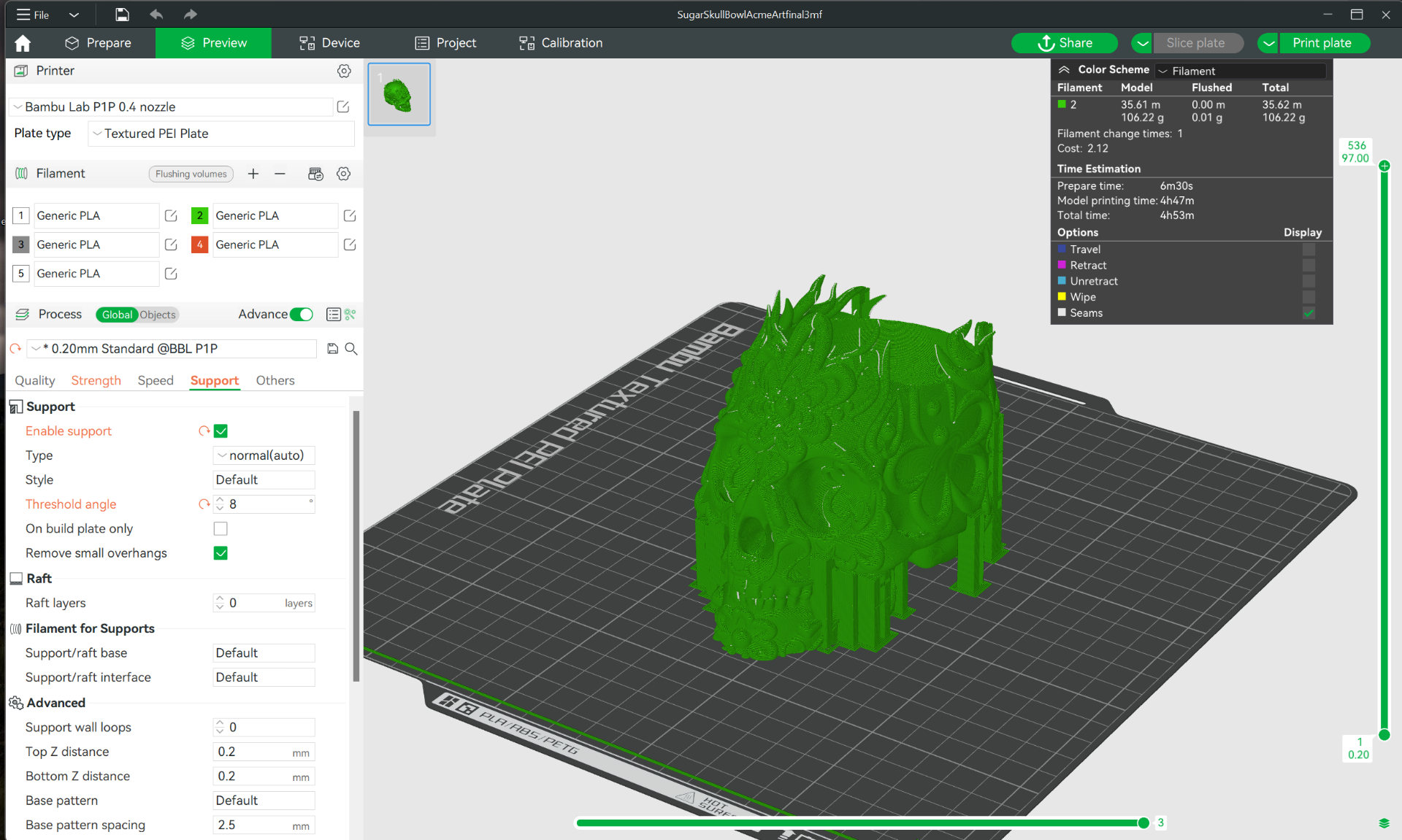Uncheck Remove small overhangs checkbox
The image size is (1402, 840).
221,553
